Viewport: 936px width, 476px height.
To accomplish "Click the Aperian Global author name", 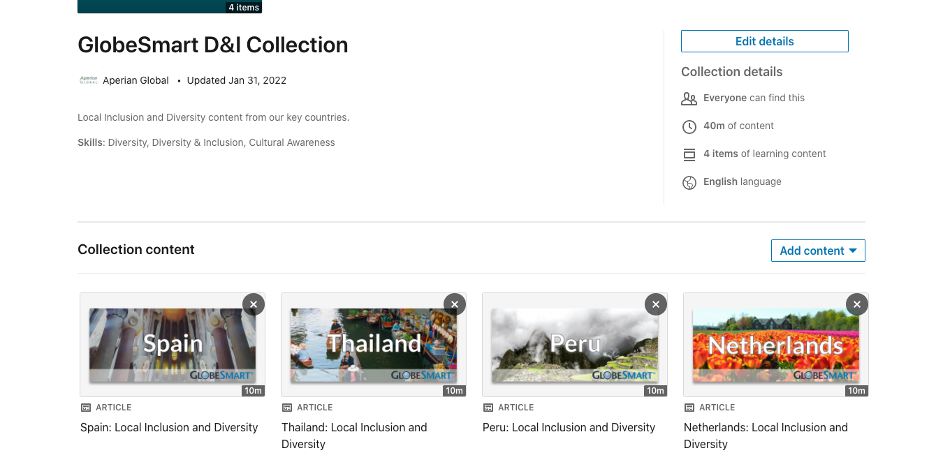I will coord(136,81).
